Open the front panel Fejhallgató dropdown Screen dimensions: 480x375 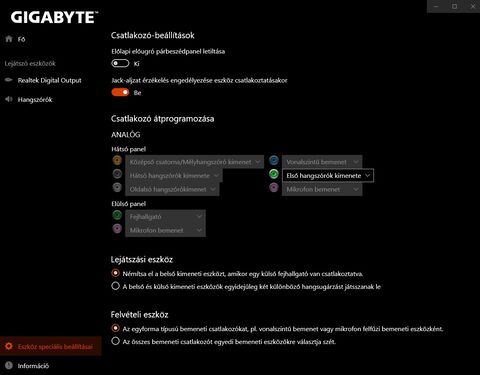tap(165, 217)
